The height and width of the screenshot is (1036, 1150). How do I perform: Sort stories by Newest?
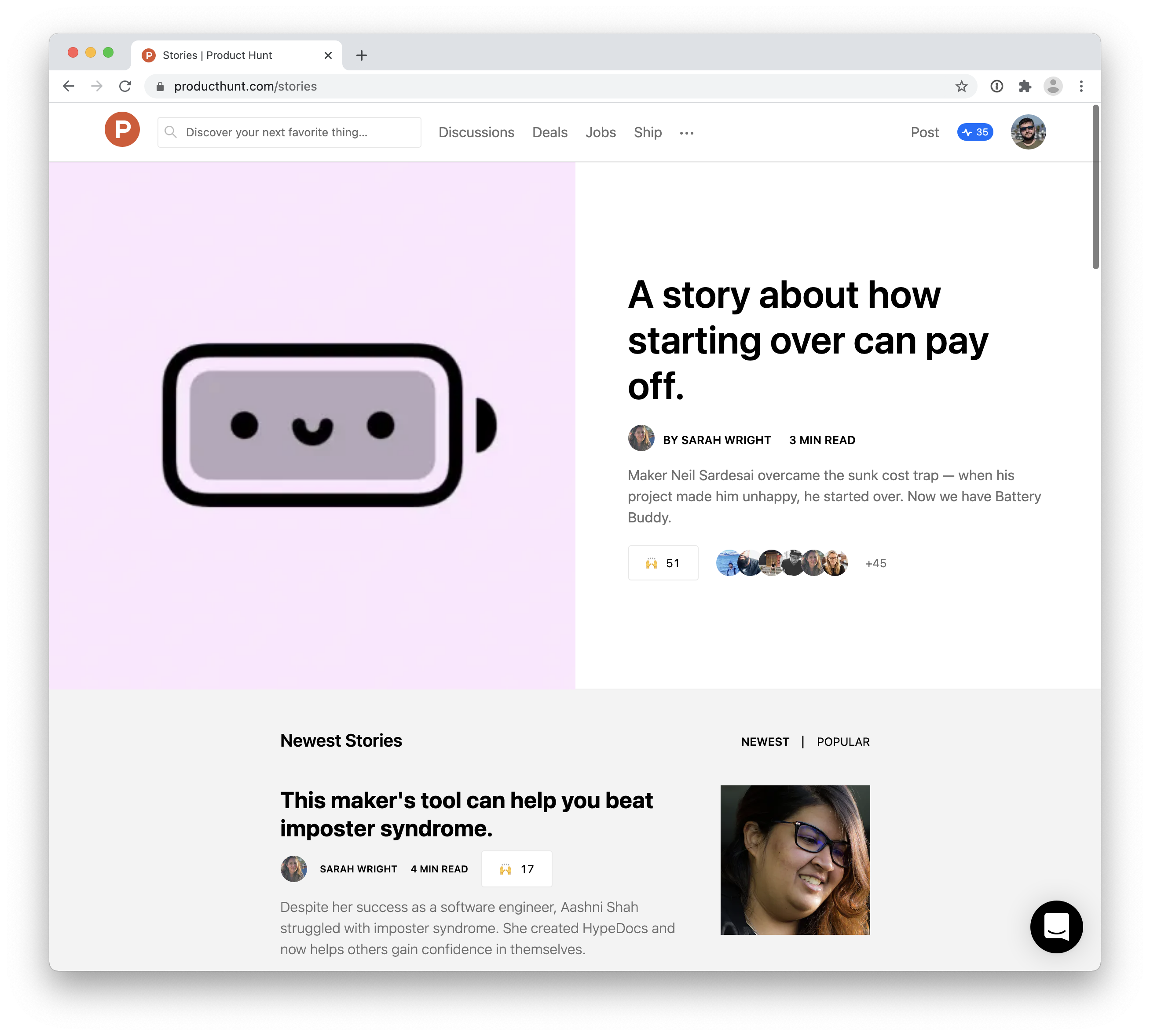click(765, 741)
